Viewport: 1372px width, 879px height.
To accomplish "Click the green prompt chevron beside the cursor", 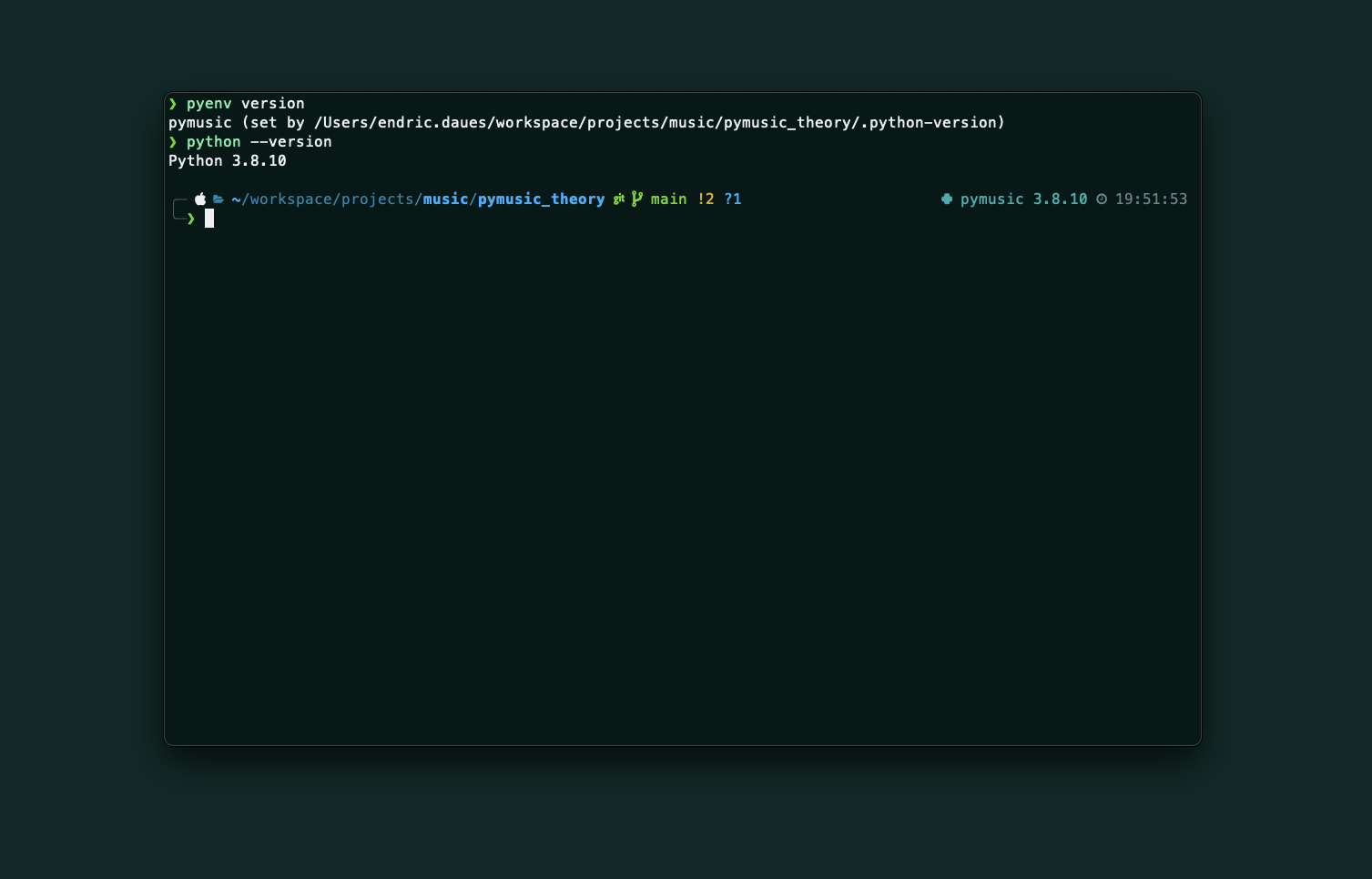I will click(x=191, y=219).
